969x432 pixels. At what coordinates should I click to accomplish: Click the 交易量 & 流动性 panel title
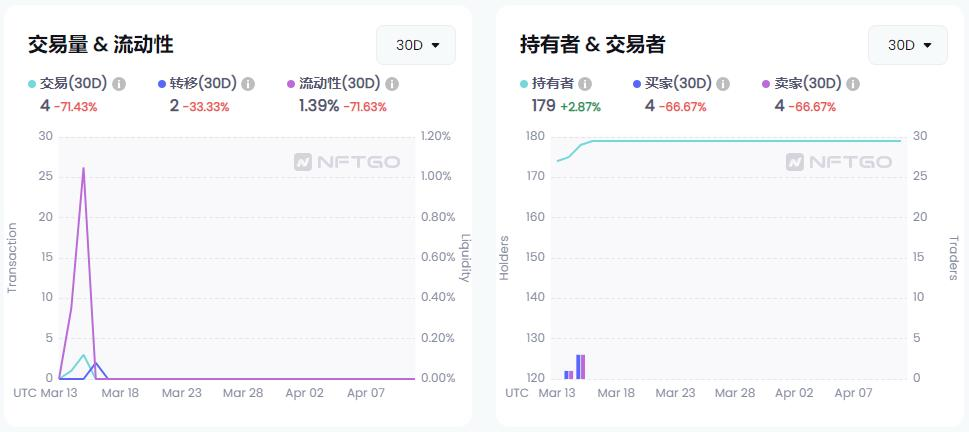click(101, 44)
